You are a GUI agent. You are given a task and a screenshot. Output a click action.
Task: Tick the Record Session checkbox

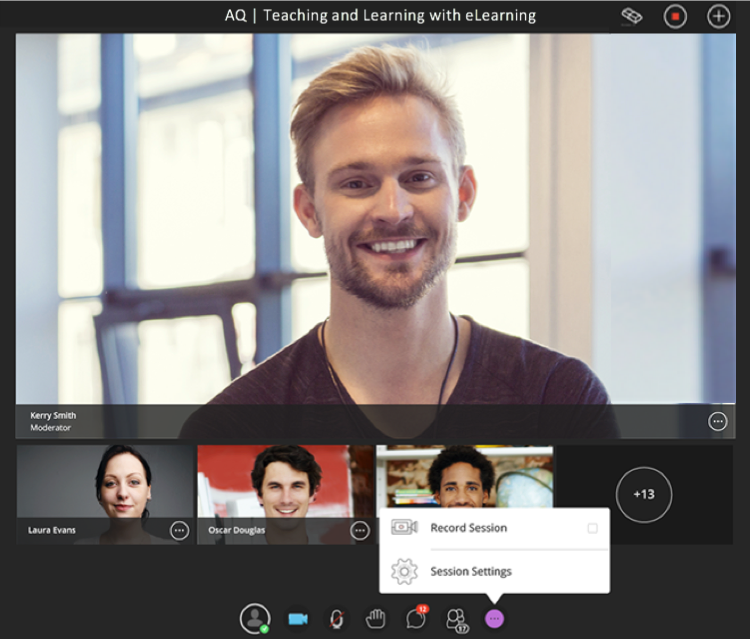(x=592, y=528)
